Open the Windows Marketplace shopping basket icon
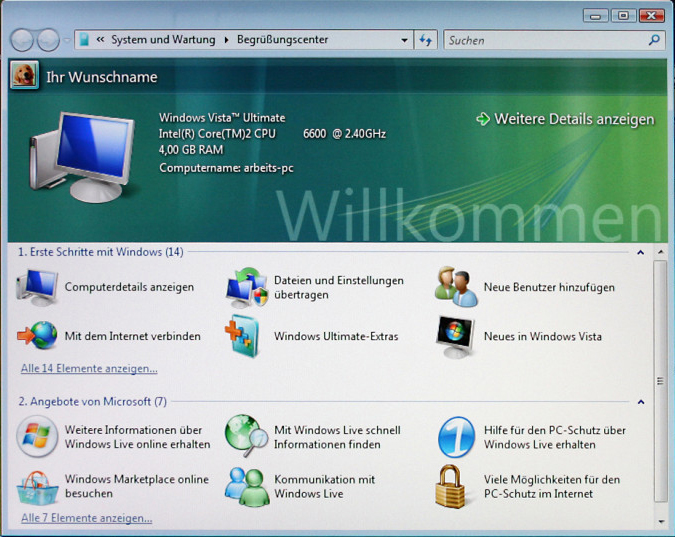Viewport: 675px width, 537px height. point(37,487)
